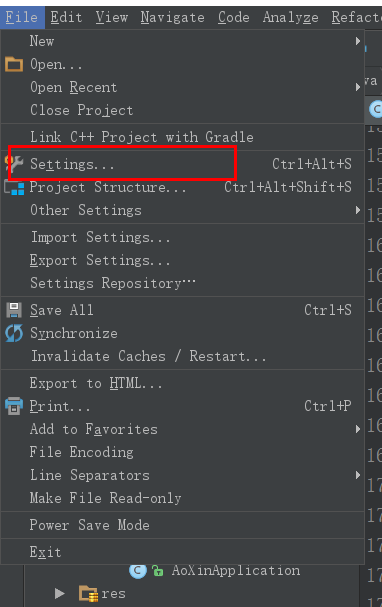The width and height of the screenshot is (382, 607).
Task: Open the Other Settings submenu
Action: 182,210
